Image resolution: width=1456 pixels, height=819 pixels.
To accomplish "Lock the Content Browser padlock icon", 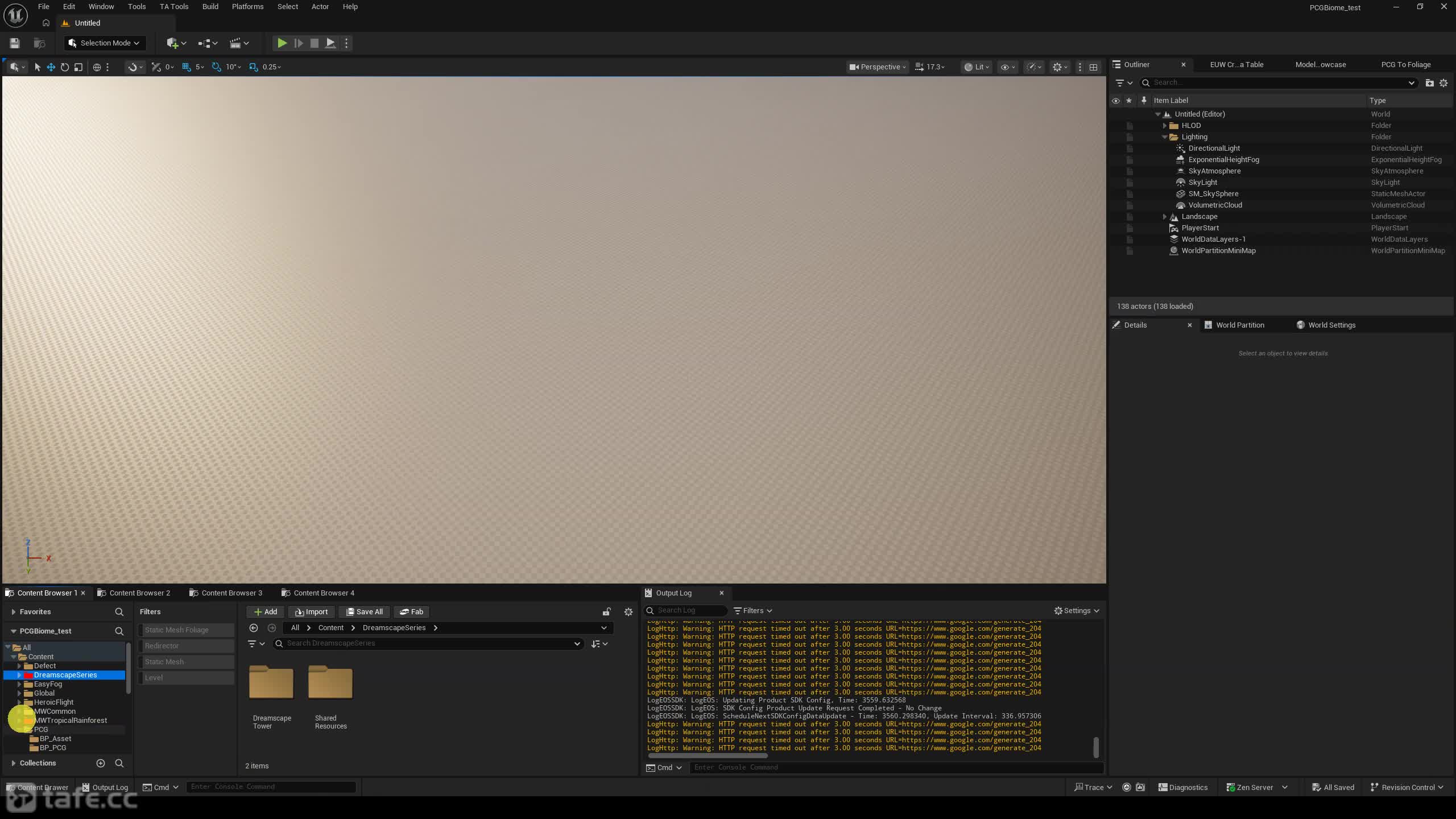I will click(x=607, y=612).
